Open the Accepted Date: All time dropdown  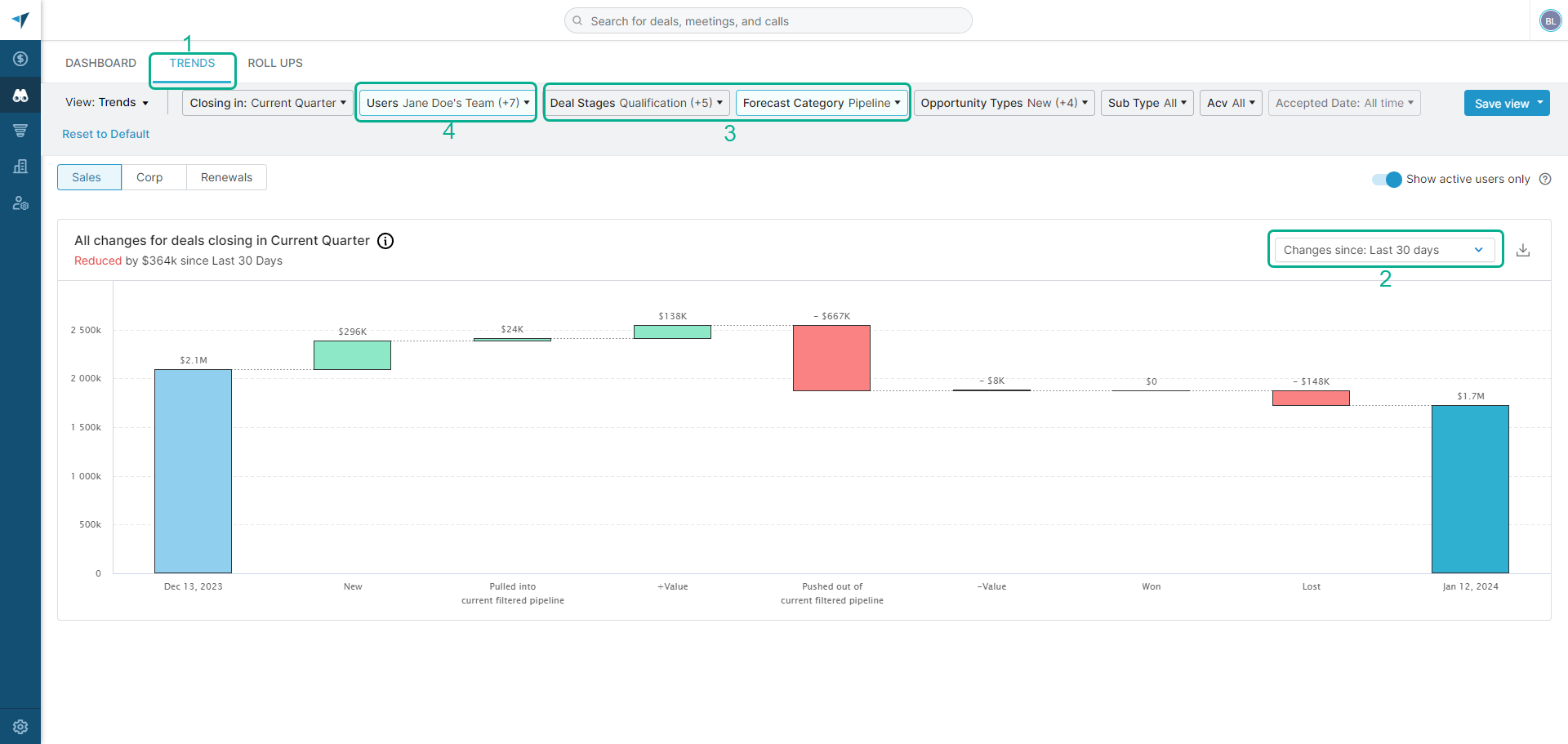pos(1344,103)
